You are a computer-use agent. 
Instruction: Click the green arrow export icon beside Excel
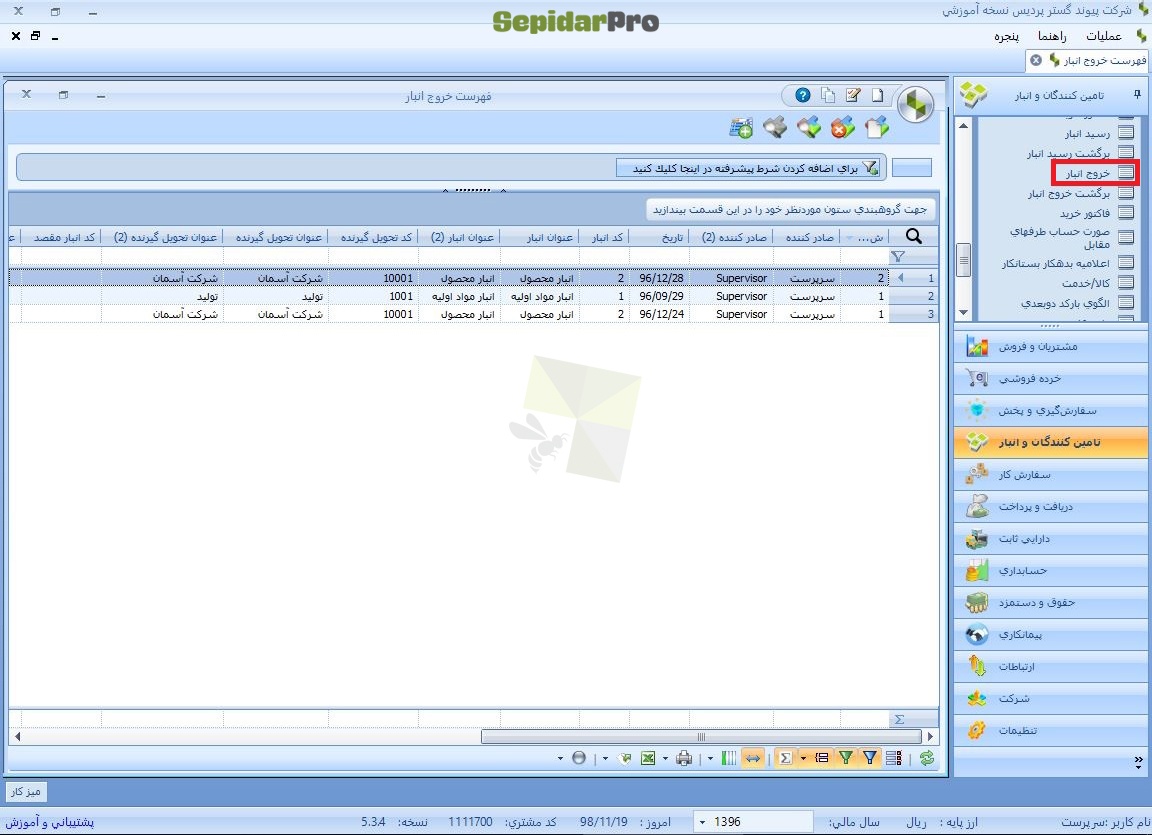click(624, 758)
